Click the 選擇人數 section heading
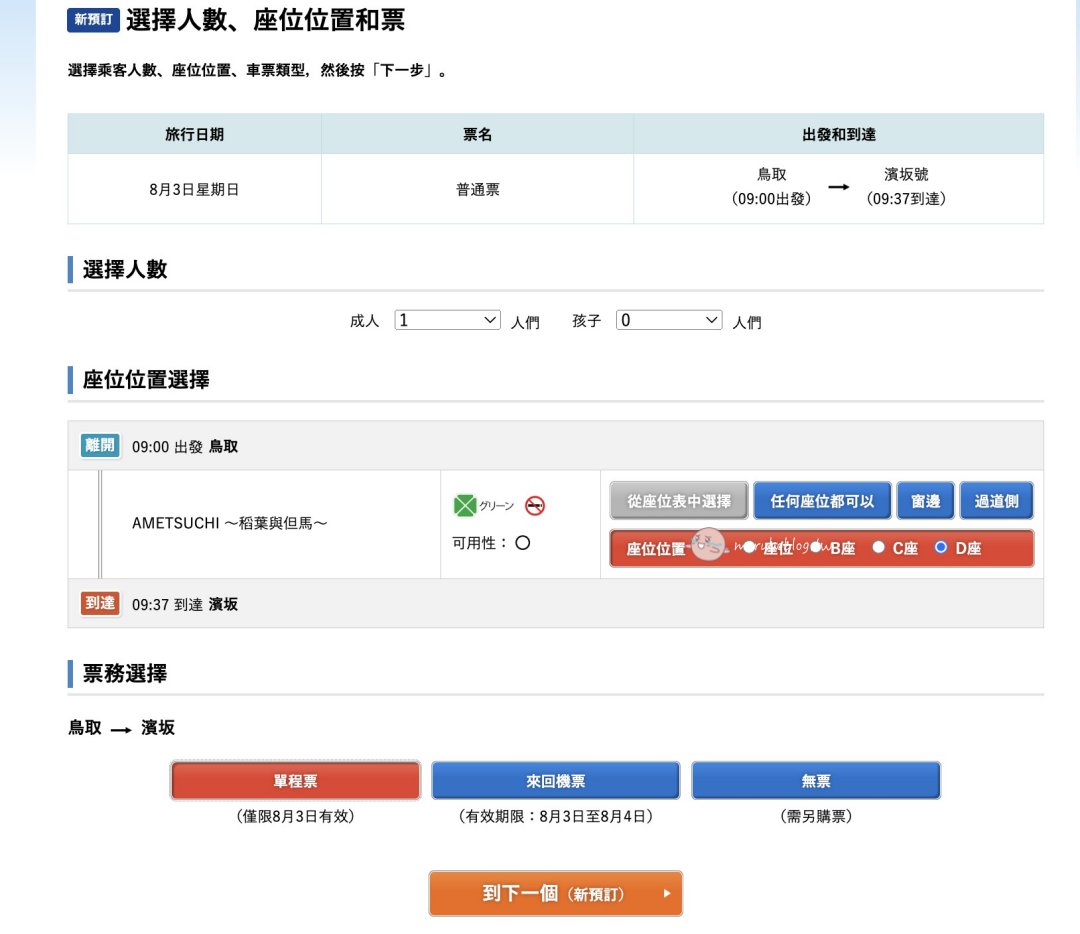The height and width of the screenshot is (934, 1080). [125, 269]
